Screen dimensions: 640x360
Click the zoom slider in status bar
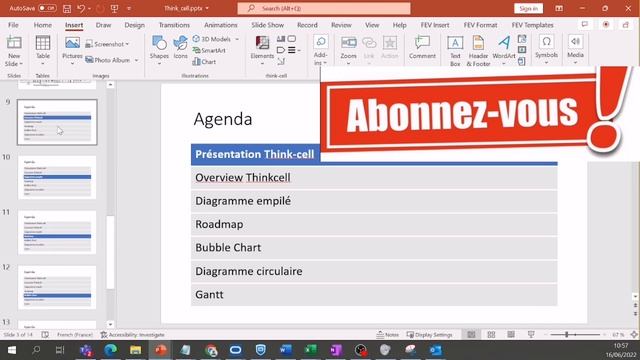[x=575, y=335]
